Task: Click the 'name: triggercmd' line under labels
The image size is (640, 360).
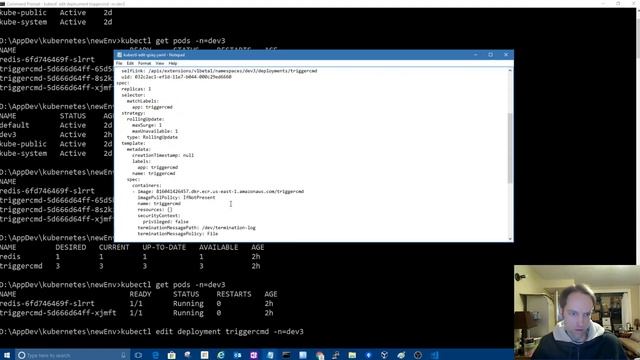Action: [x=153, y=173]
